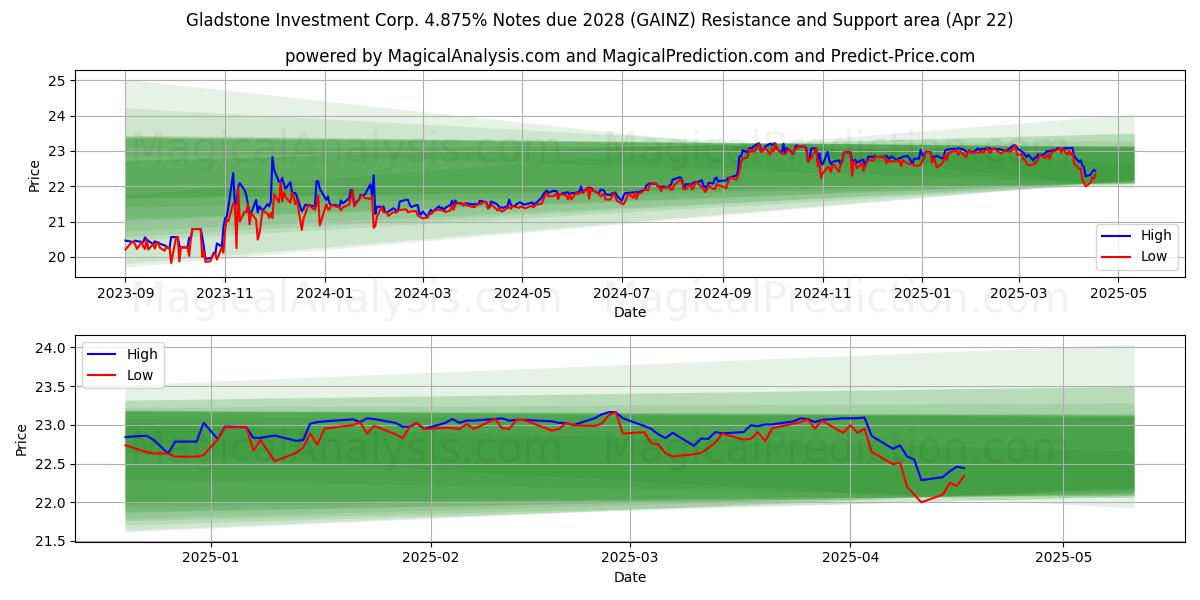Click the '2024-01' tick label
Screen dimensions: 1200x600
click(325, 294)
